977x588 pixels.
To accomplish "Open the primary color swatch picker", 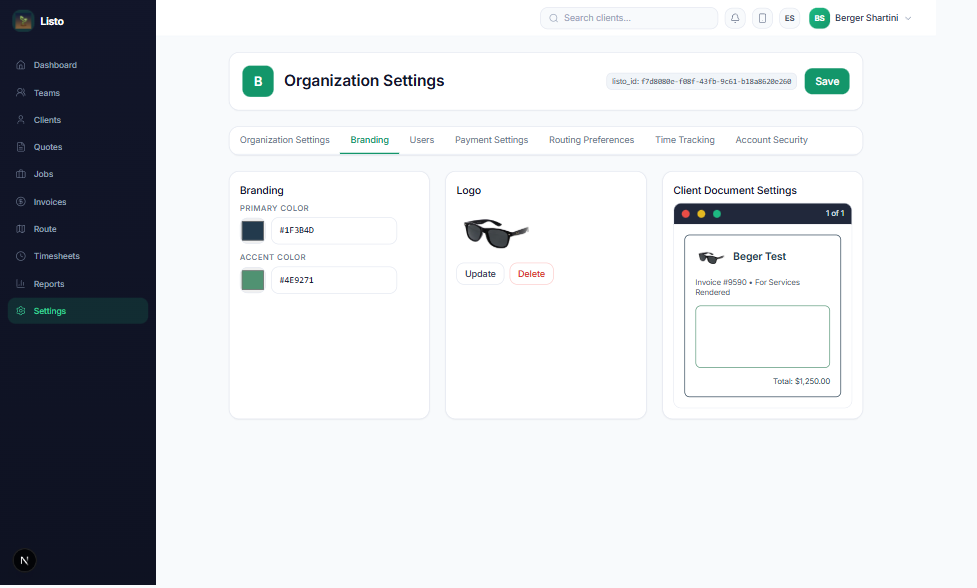I will click(252, 230).
